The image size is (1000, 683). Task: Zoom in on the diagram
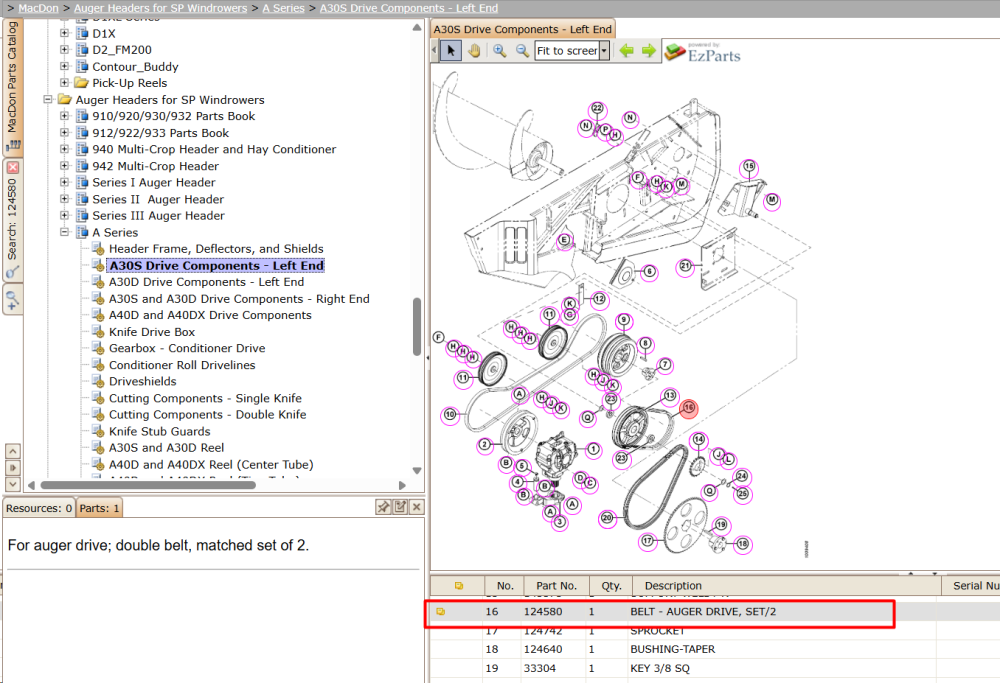499,50
